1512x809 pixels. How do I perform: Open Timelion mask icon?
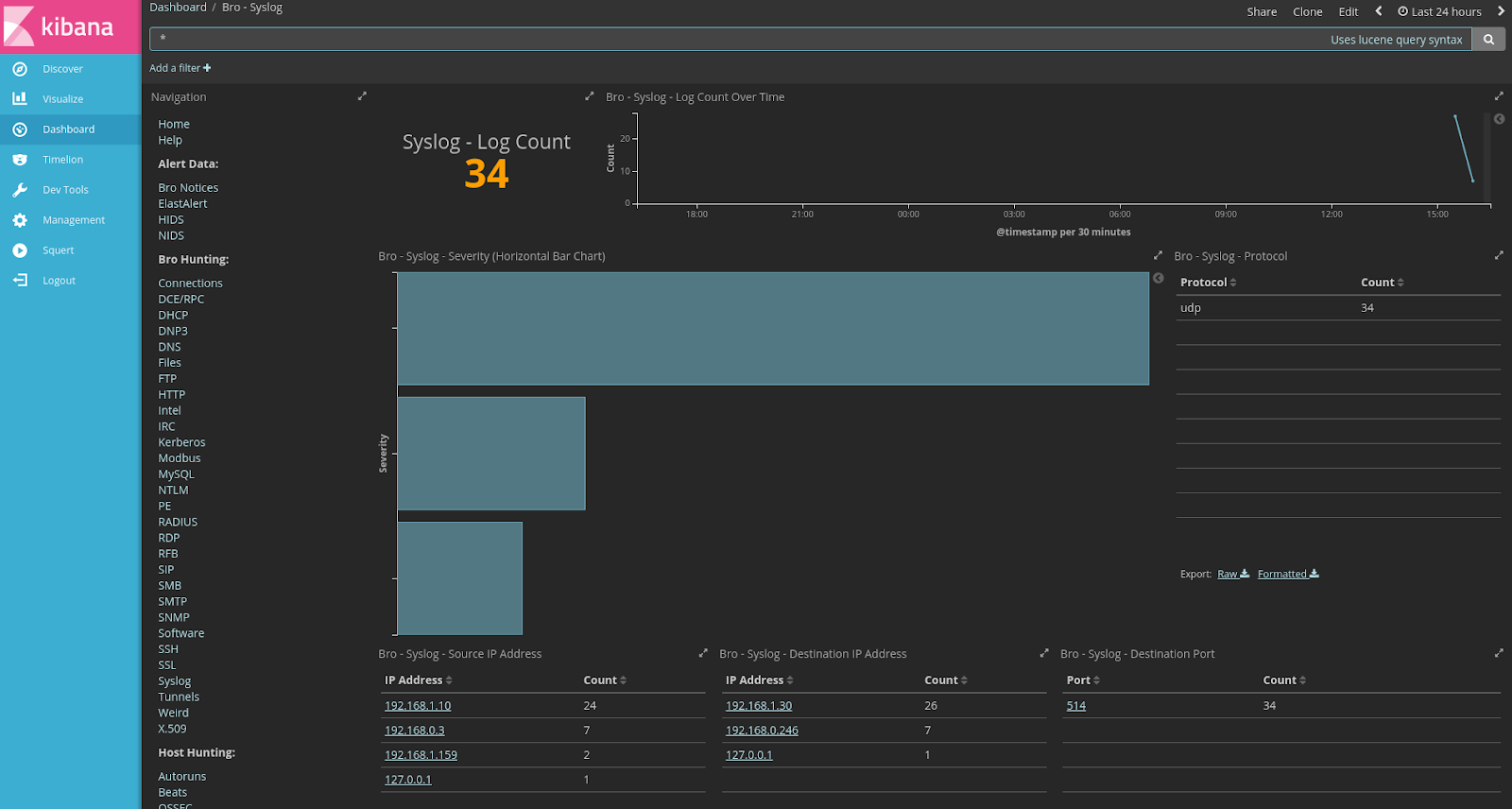(x=20, y=160)
